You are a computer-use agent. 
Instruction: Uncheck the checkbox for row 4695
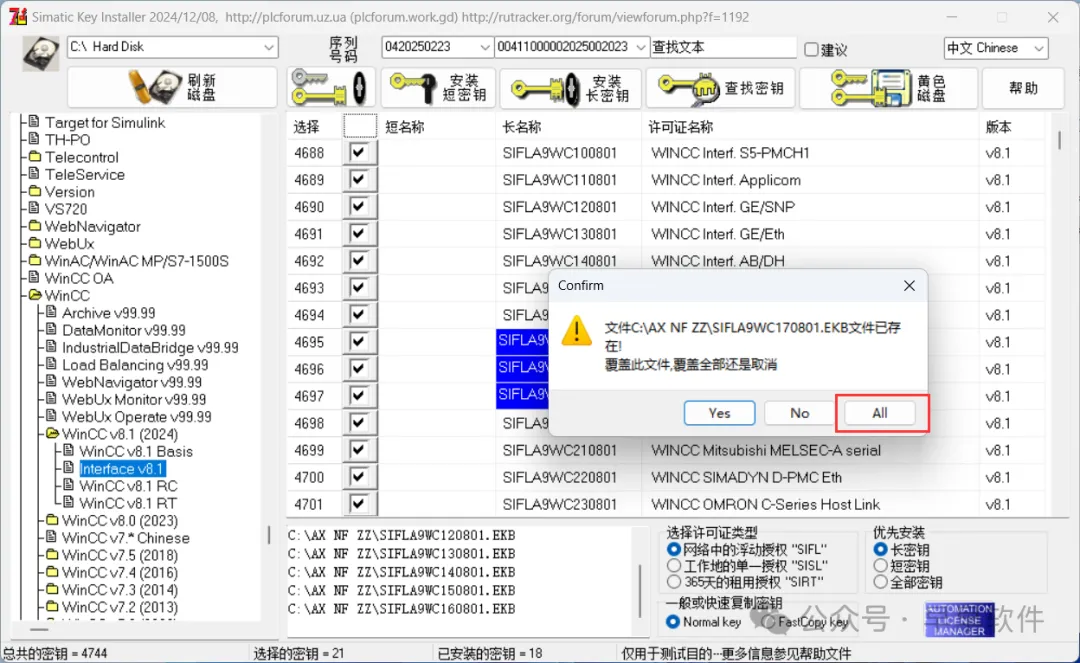click(358, 341)
